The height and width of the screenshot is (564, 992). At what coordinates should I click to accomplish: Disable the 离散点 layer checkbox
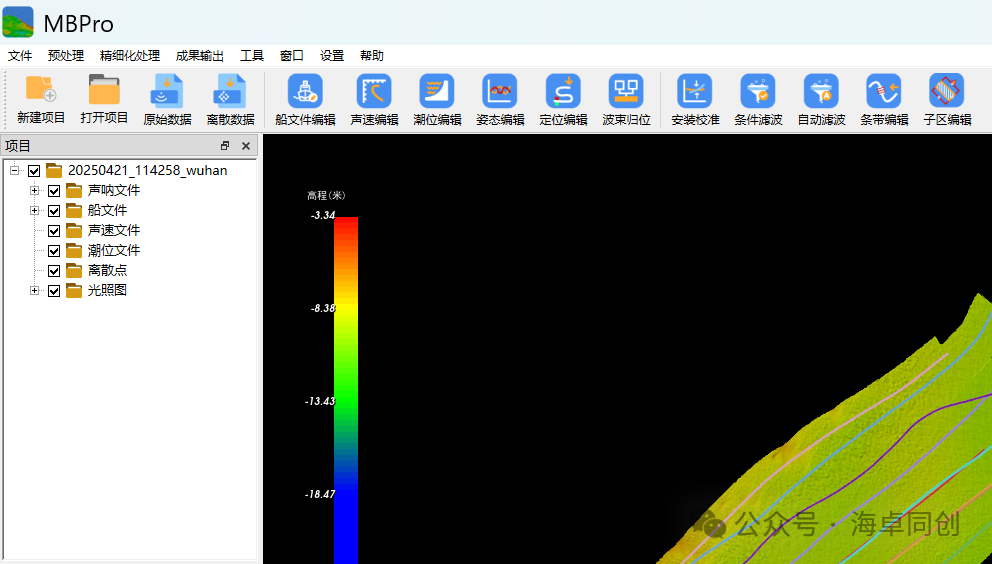54,271
